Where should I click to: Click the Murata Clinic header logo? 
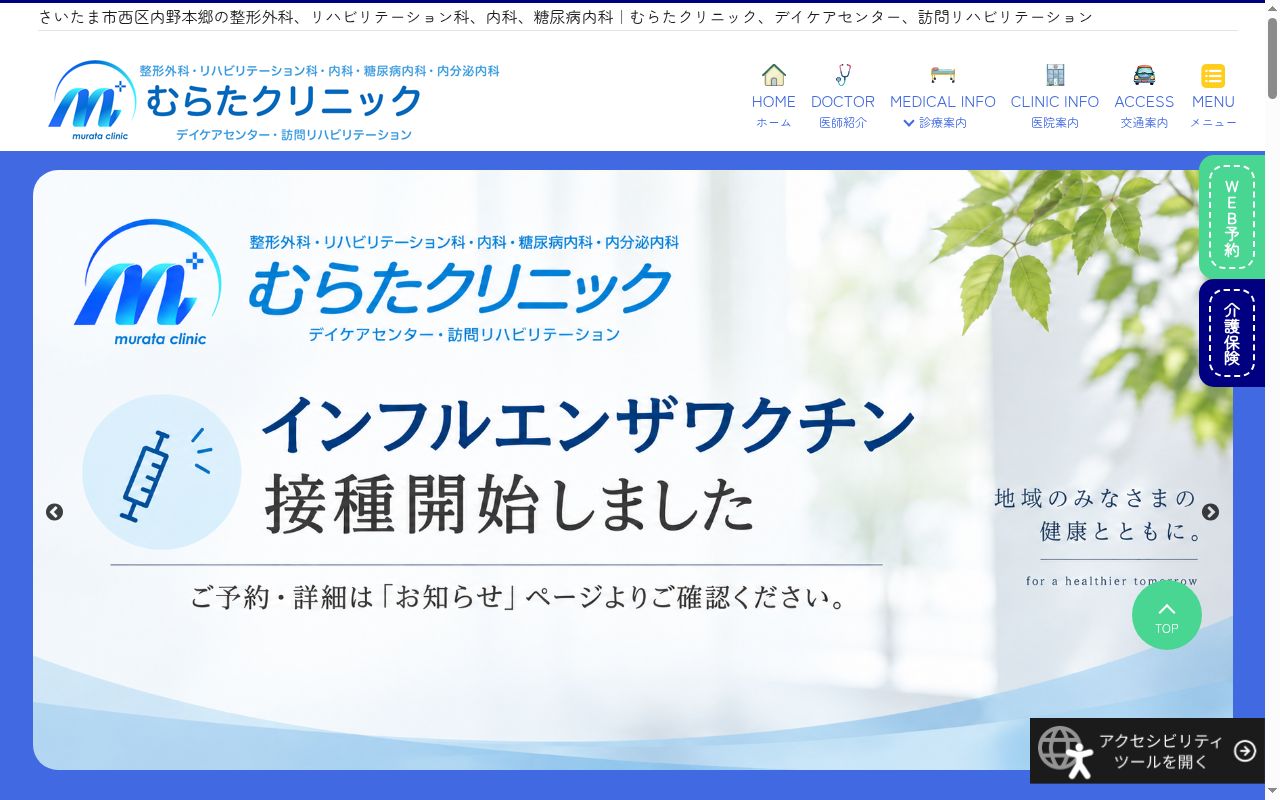273,100
